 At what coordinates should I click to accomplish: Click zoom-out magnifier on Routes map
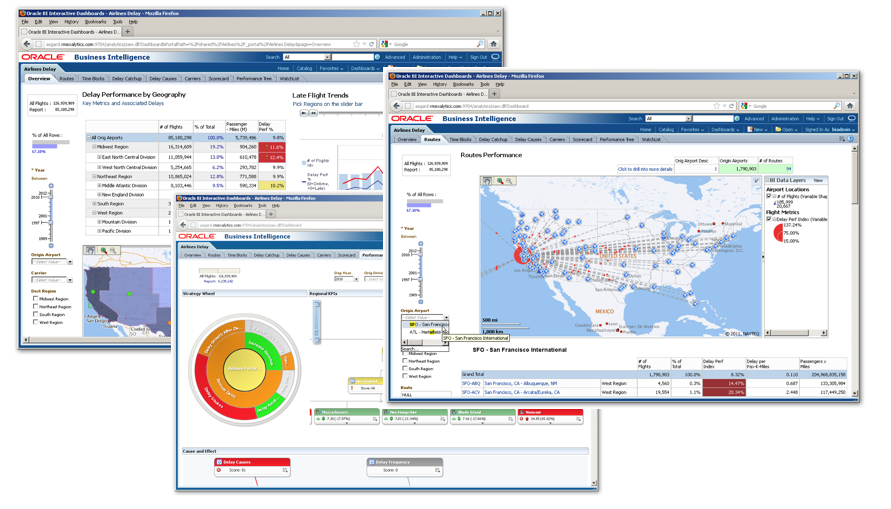509,181
